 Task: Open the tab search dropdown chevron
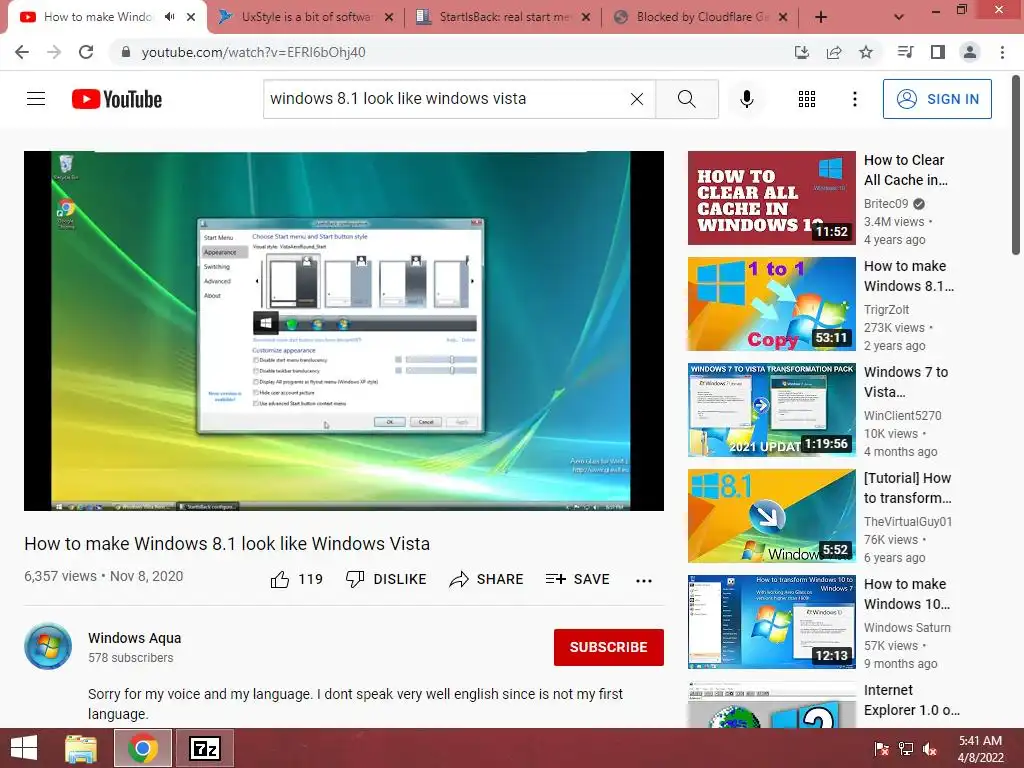[x=899, y=17]
